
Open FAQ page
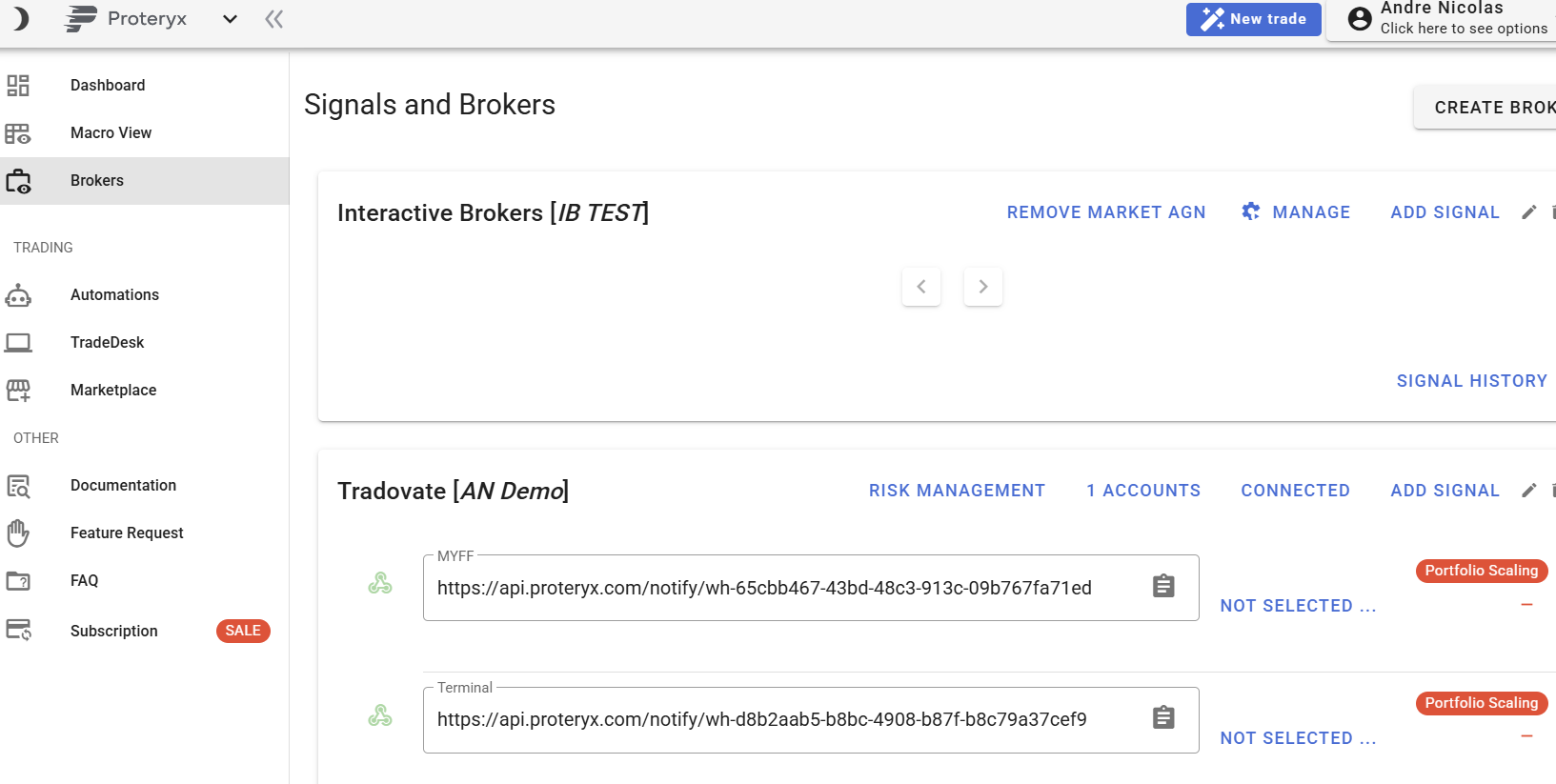[84, 581]
